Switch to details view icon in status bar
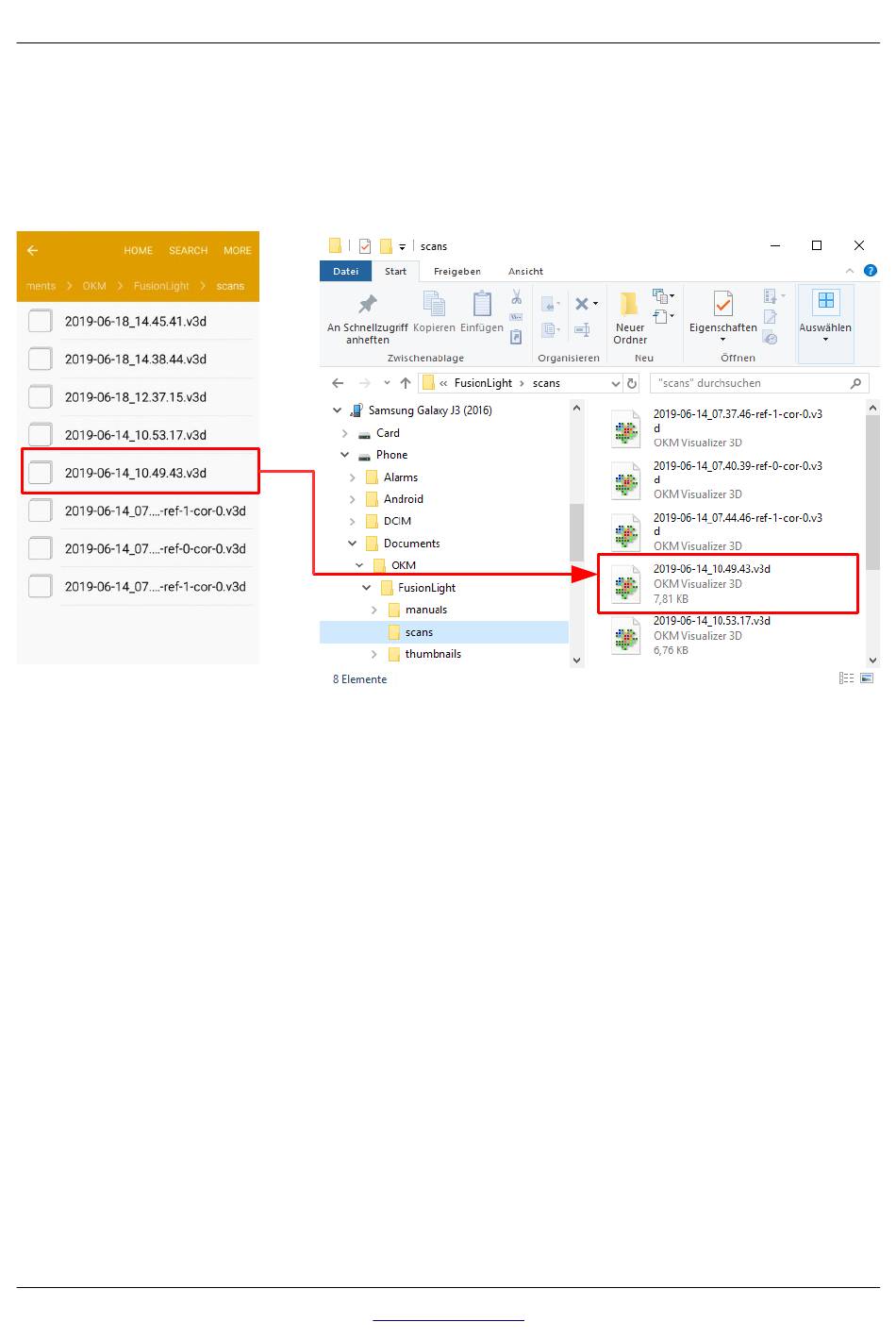896x1339 pixels. click(846, 678)
